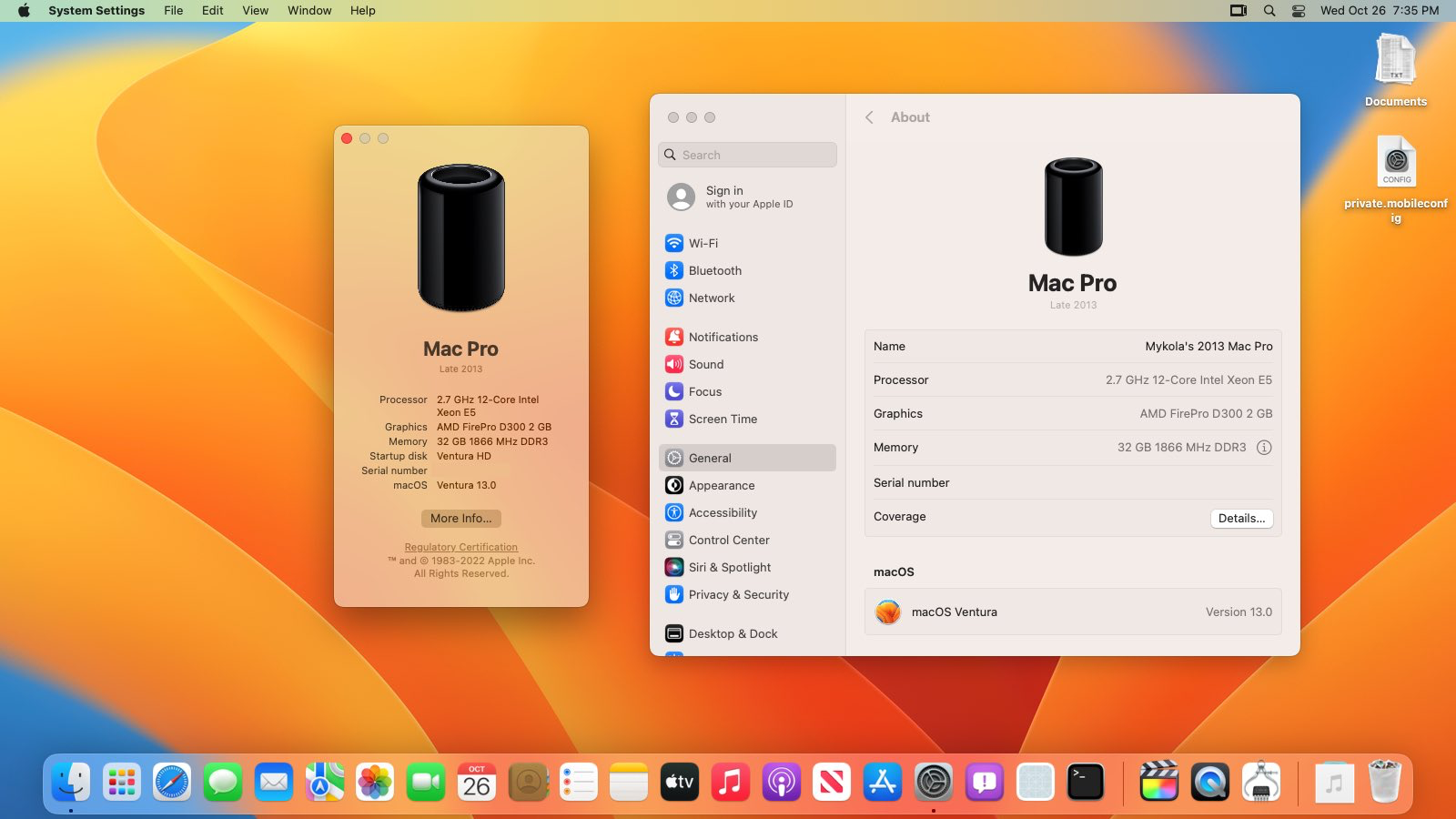Click the macOS Ventura version row
Screen dimensions: 1456x819
(x=1073, y=612)
